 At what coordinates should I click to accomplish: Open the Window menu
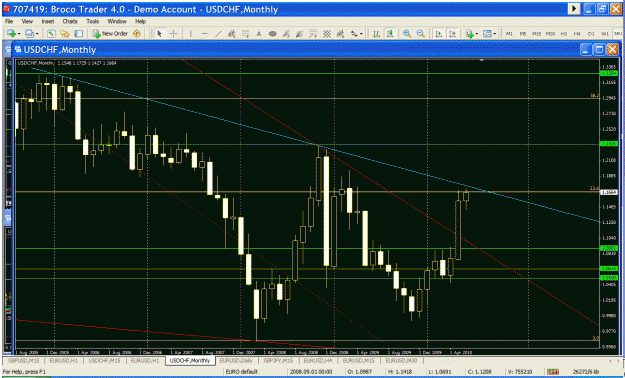(117, 21)
